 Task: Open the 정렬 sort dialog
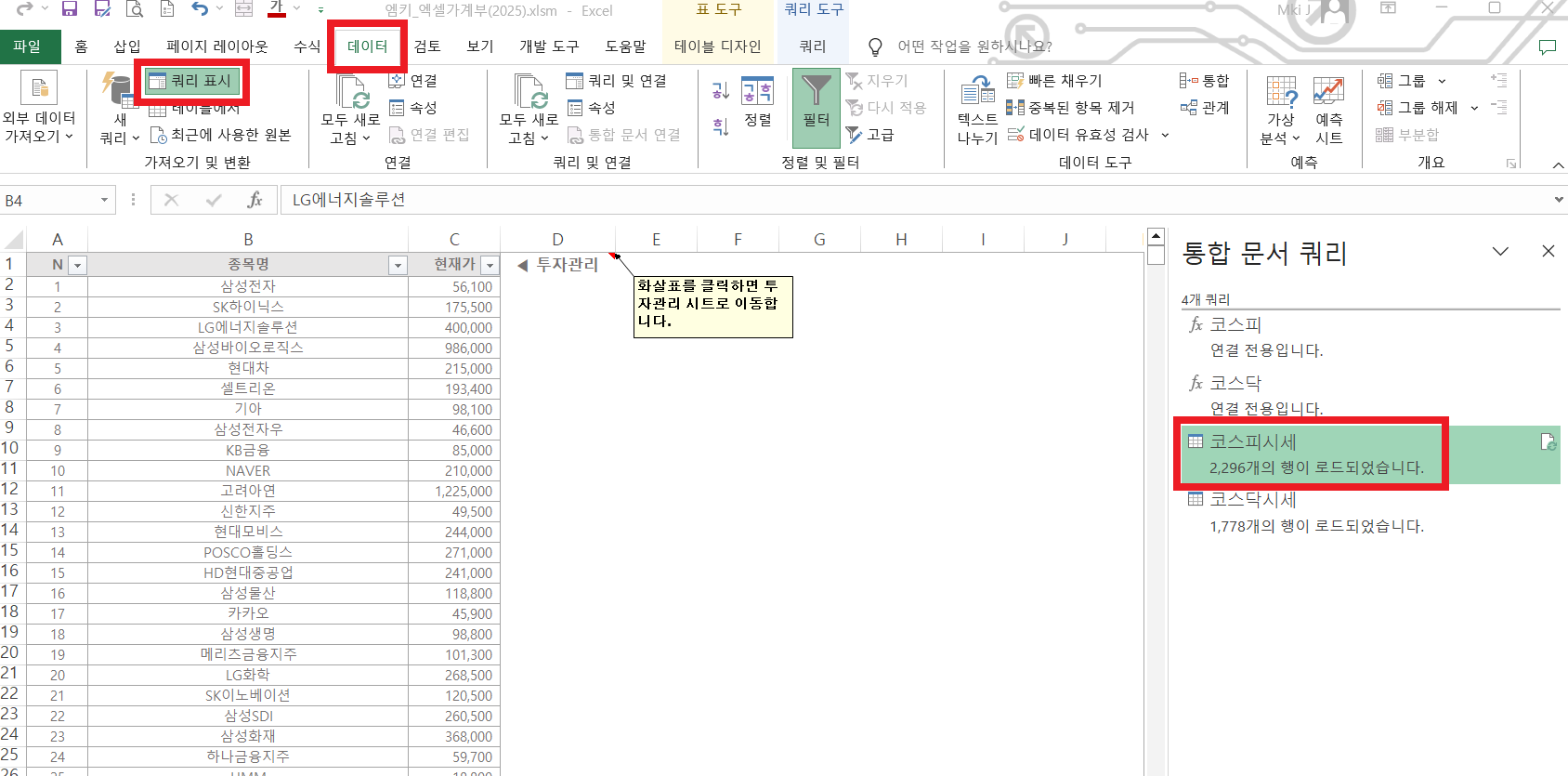[758, 102]
